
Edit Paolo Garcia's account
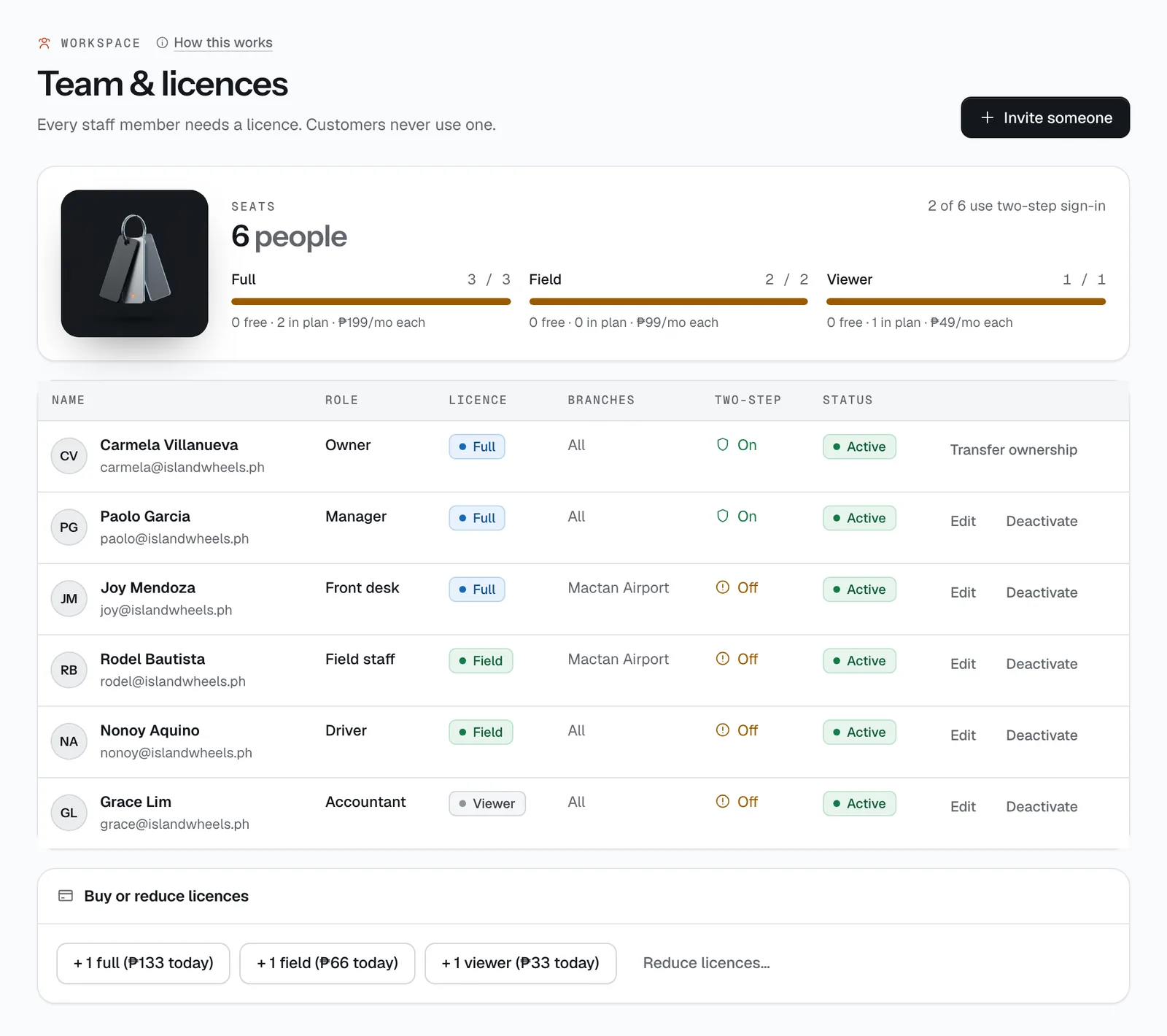[963, 521]
